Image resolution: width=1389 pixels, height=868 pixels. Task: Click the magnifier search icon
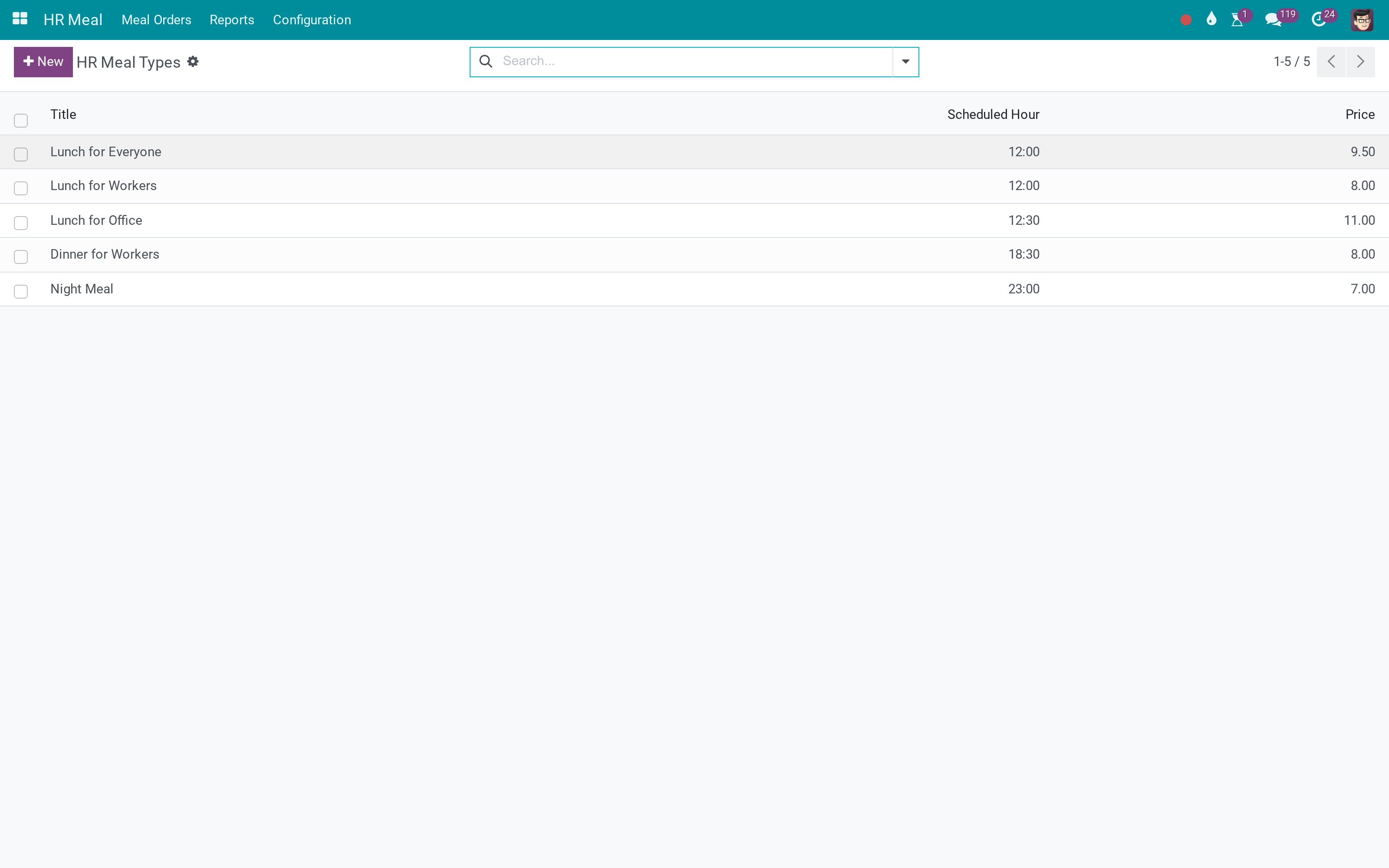pos(486,62)
